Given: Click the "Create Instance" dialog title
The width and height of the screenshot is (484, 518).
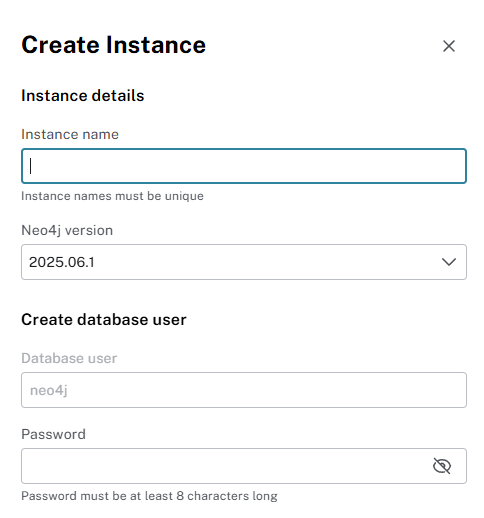Looking at the screenshot, I should click(x=114, y=45).
